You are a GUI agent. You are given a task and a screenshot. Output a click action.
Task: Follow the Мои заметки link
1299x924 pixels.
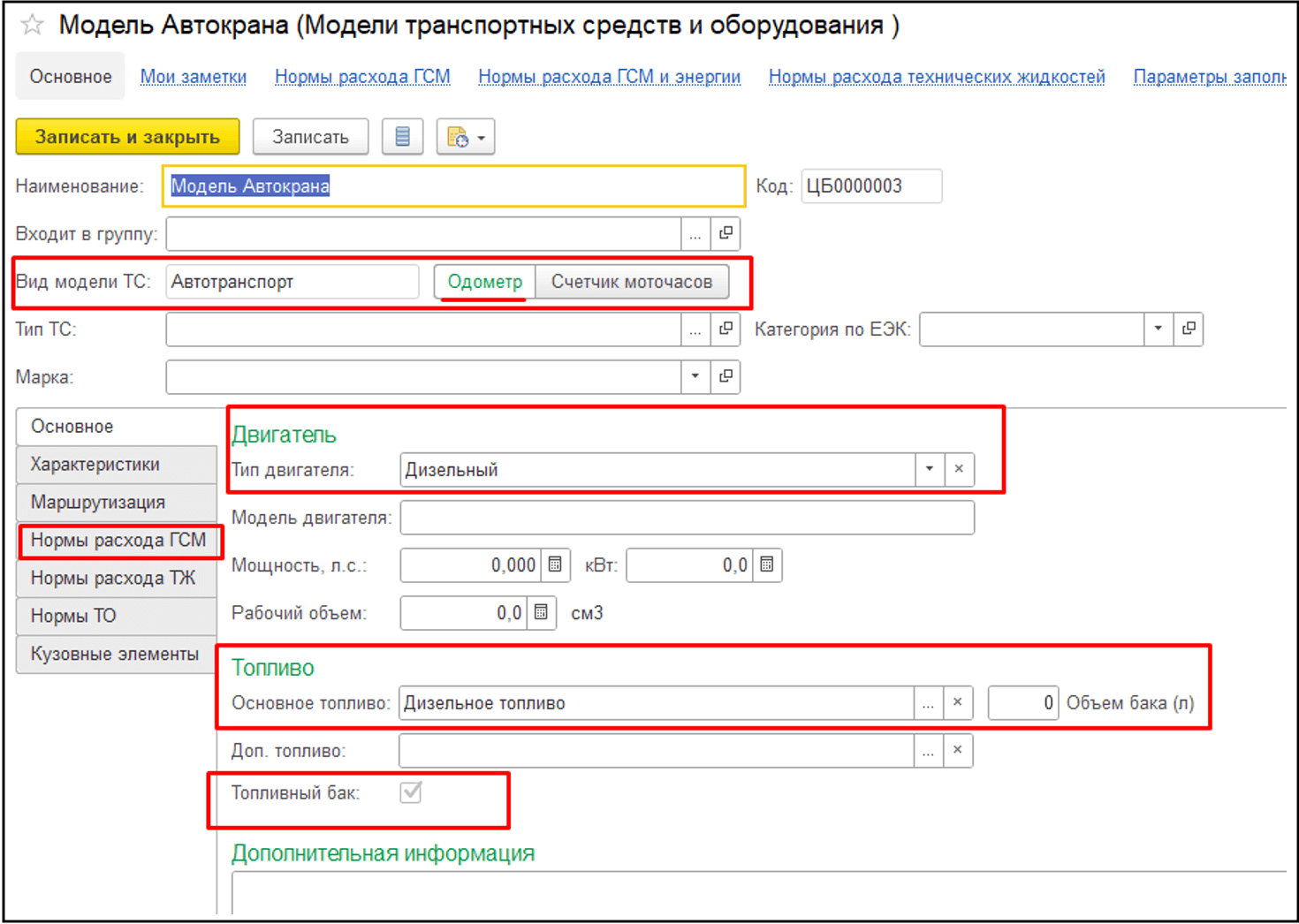[193, 77]
